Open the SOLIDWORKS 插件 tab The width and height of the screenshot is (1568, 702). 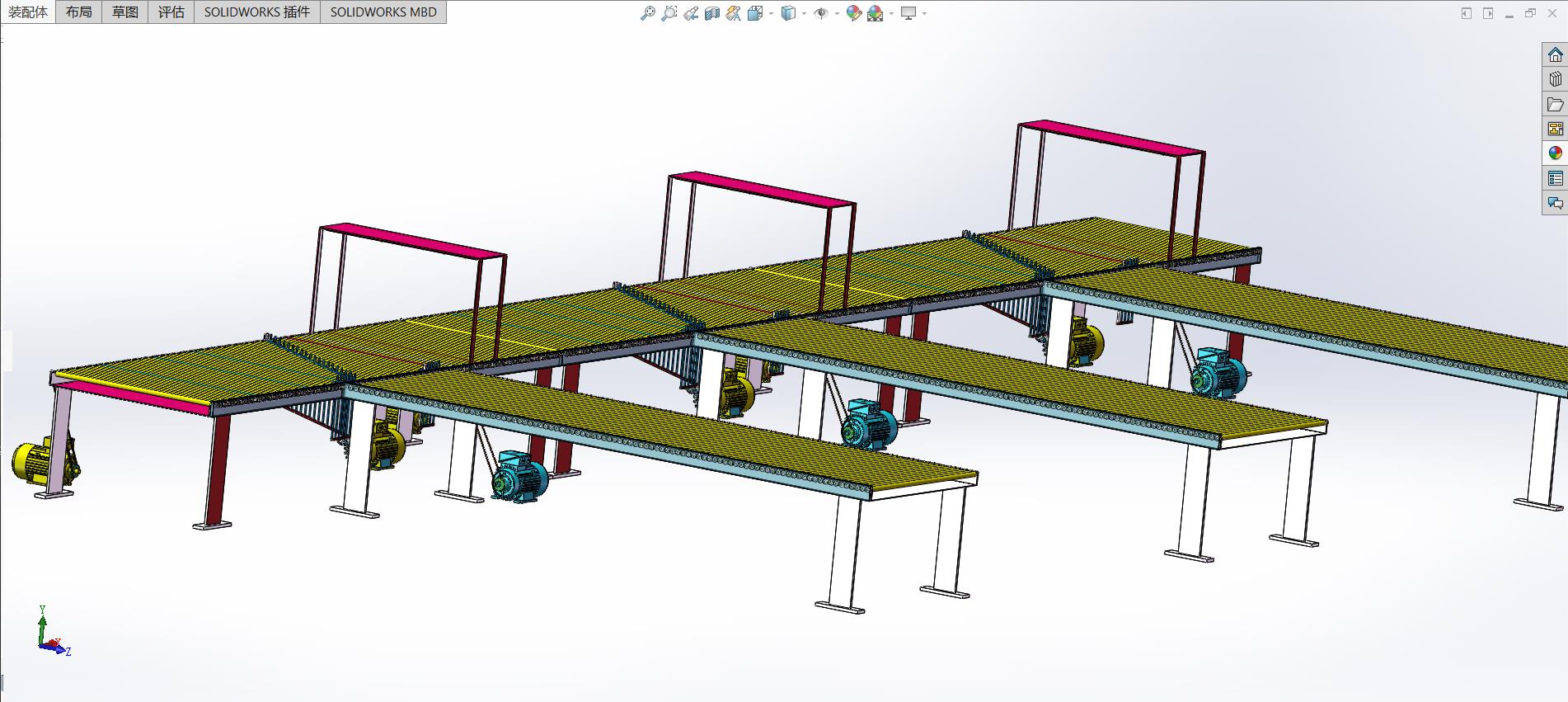coord(257,12)
